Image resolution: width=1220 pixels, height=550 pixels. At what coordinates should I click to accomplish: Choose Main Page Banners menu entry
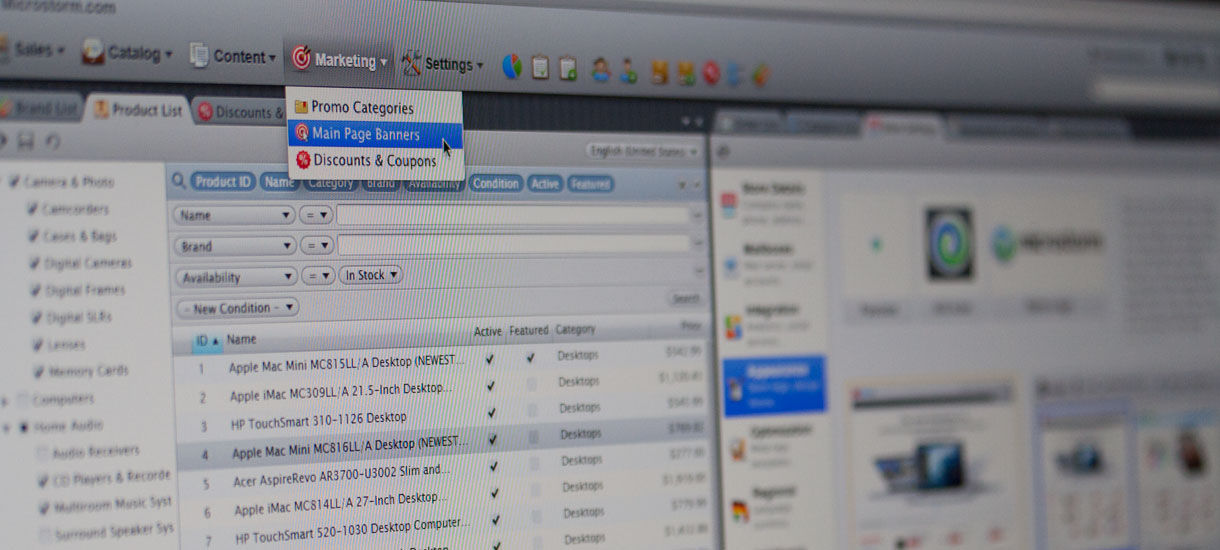pyautogui.click(x=374, y=134)
